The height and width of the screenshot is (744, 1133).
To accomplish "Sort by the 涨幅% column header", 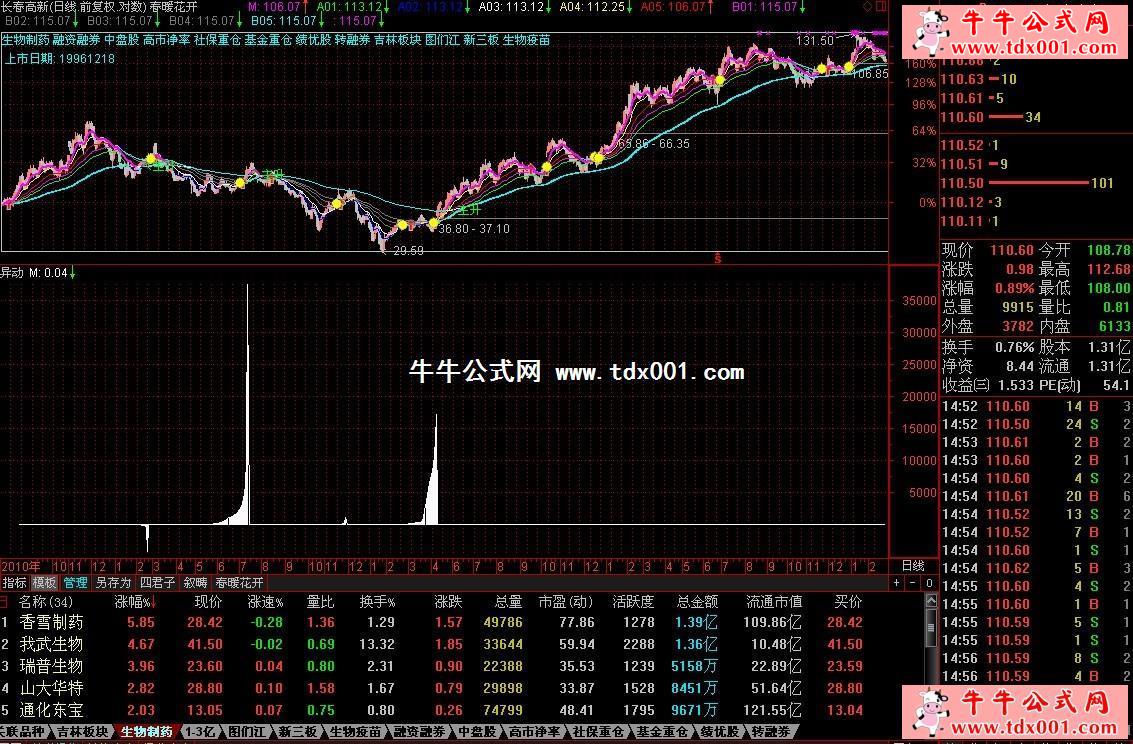I will click(x=133, y=602).
